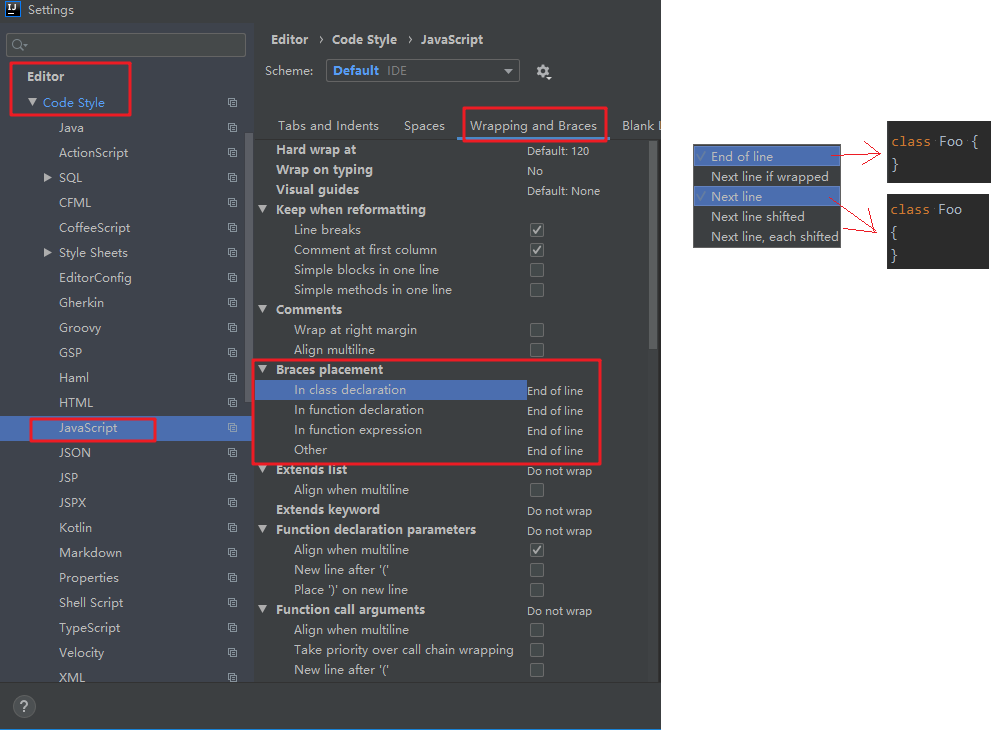Collapse the Braces placement section
This screenshot has height=735, width=1000.
click(263, 369)
